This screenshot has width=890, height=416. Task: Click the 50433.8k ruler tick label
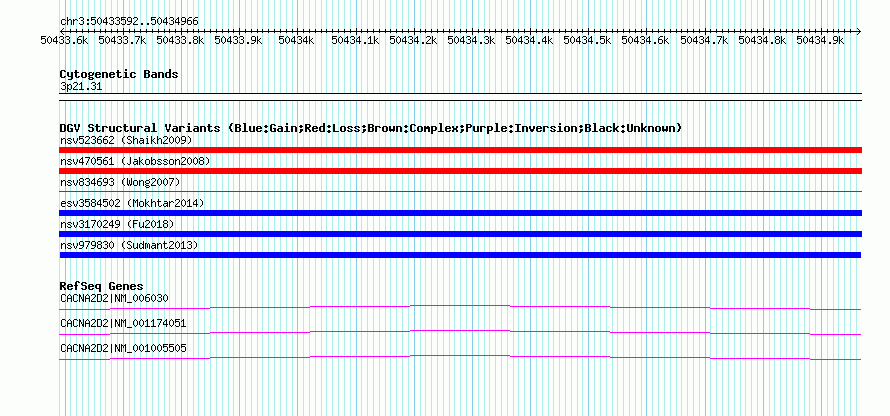pos(180,40)
